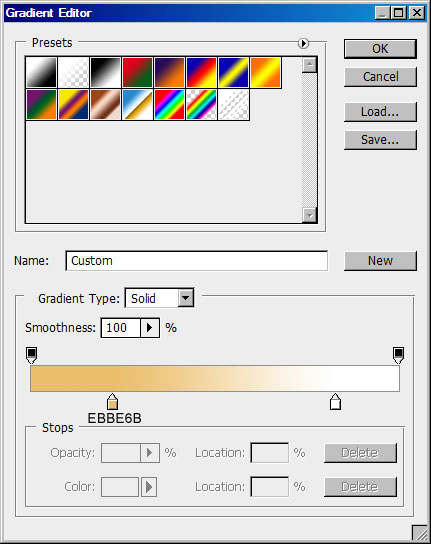Confirm gradient with OK button
Screen dimensions: 431x544
tap(380, 49)
